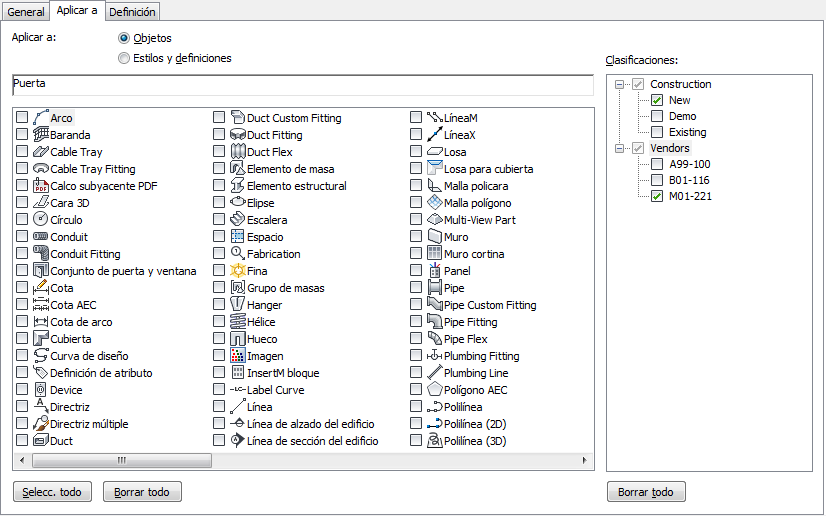Click the Fina sun-shaped icon
Screen dimensions: 826x516
coord(238,271)
